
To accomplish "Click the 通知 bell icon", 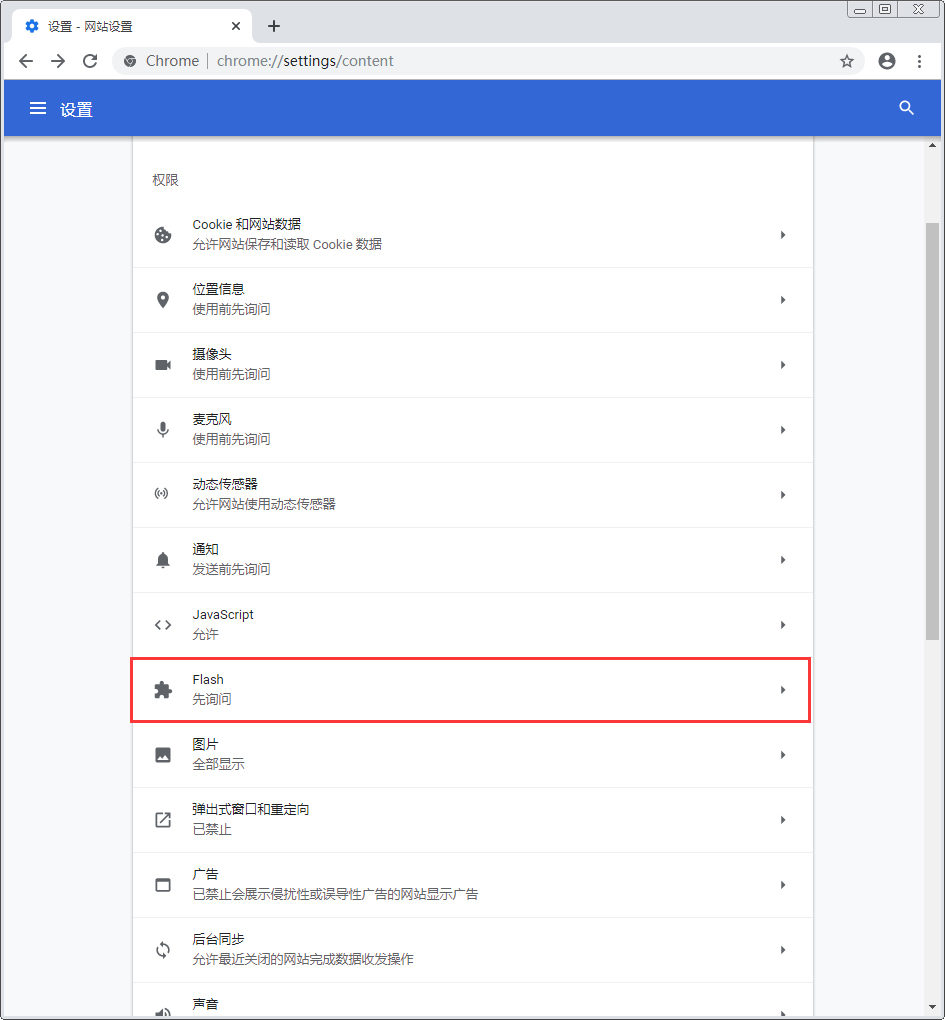I will [x=162, y=559].
